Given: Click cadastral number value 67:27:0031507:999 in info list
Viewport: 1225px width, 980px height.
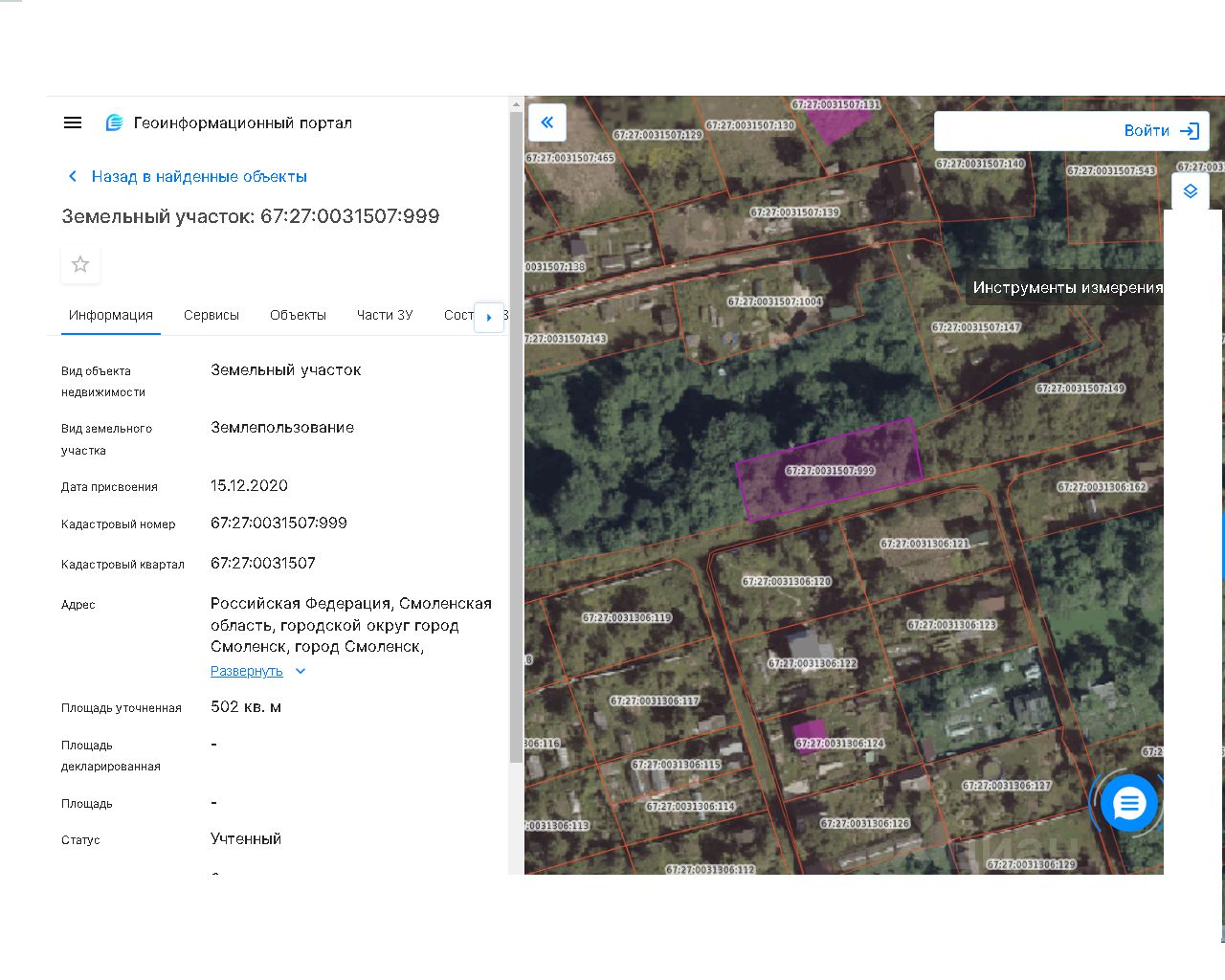Looking at the screenshot, I should pos(278,523).
